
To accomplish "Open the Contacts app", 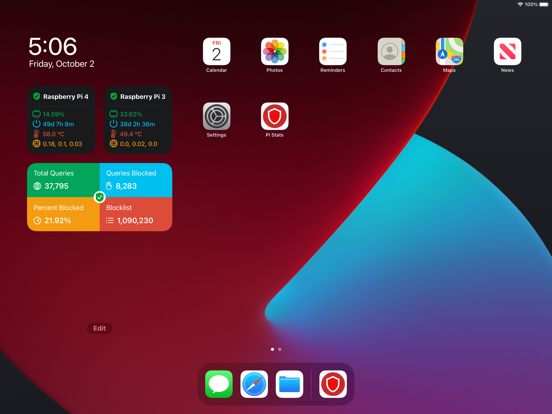I will click(391, 51).
